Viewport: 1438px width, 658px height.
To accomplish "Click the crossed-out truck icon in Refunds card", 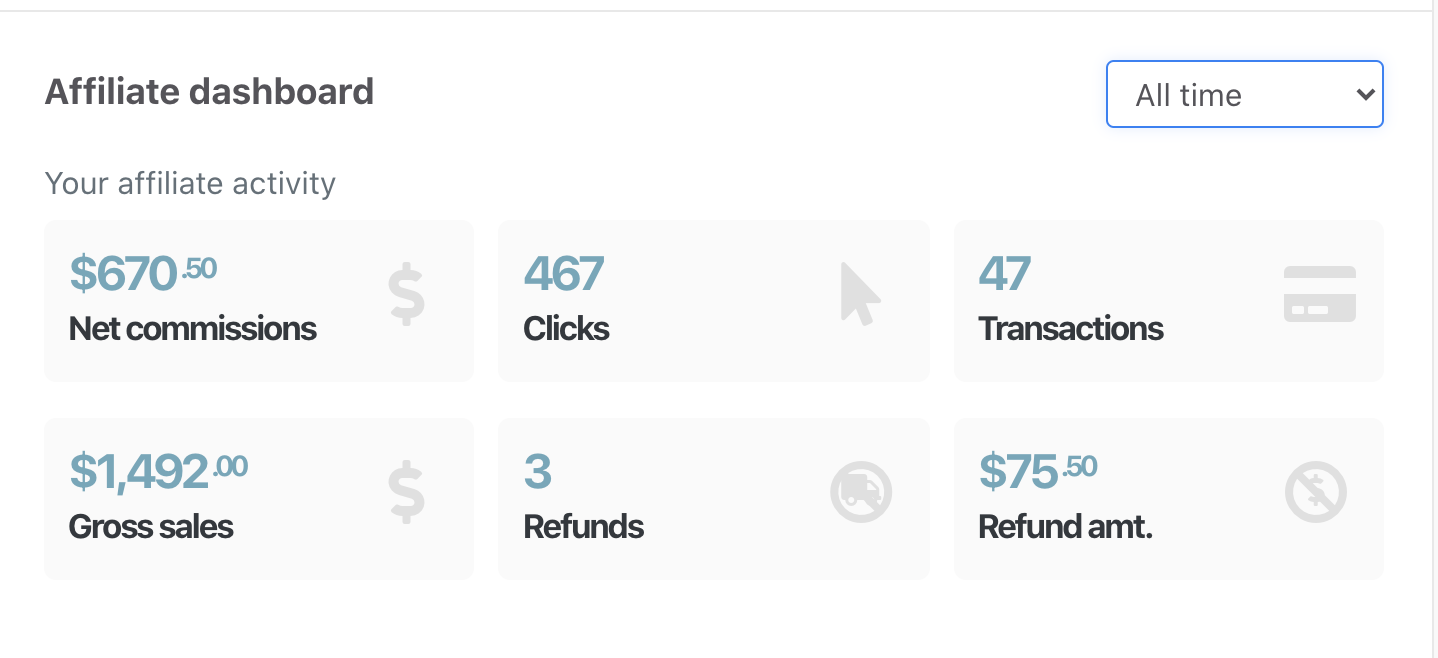I will tap(861, 492).
